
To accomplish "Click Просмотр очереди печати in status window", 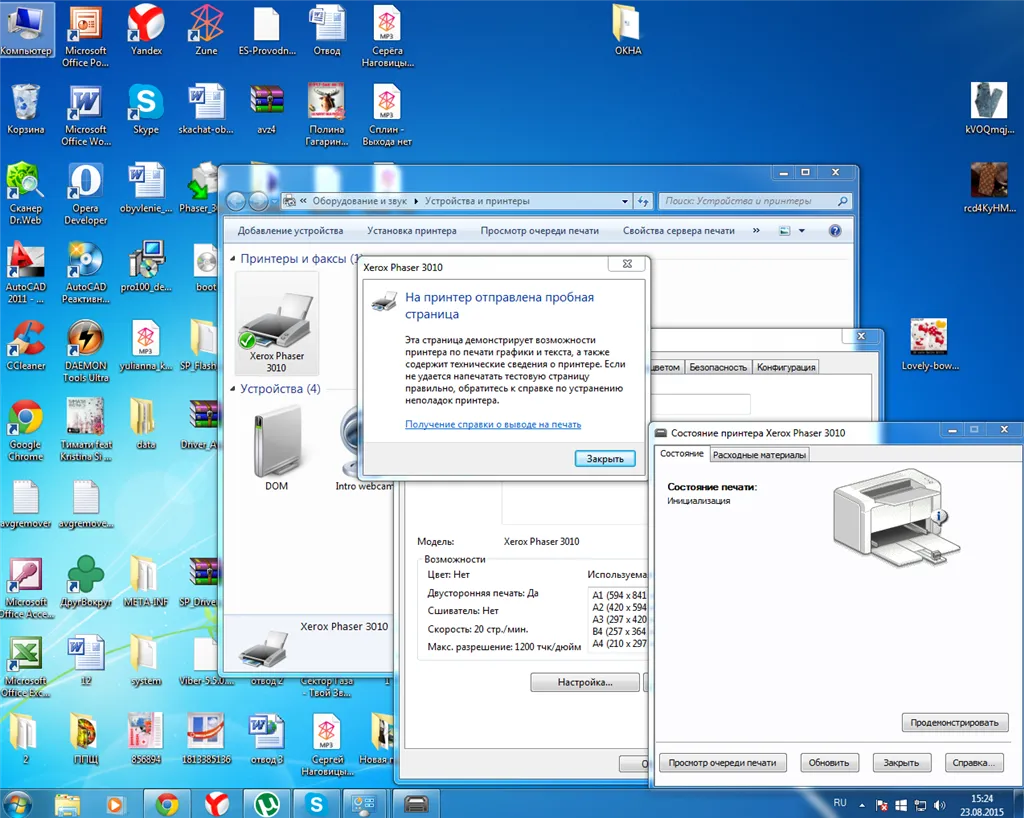I will (x=722, y=763).
